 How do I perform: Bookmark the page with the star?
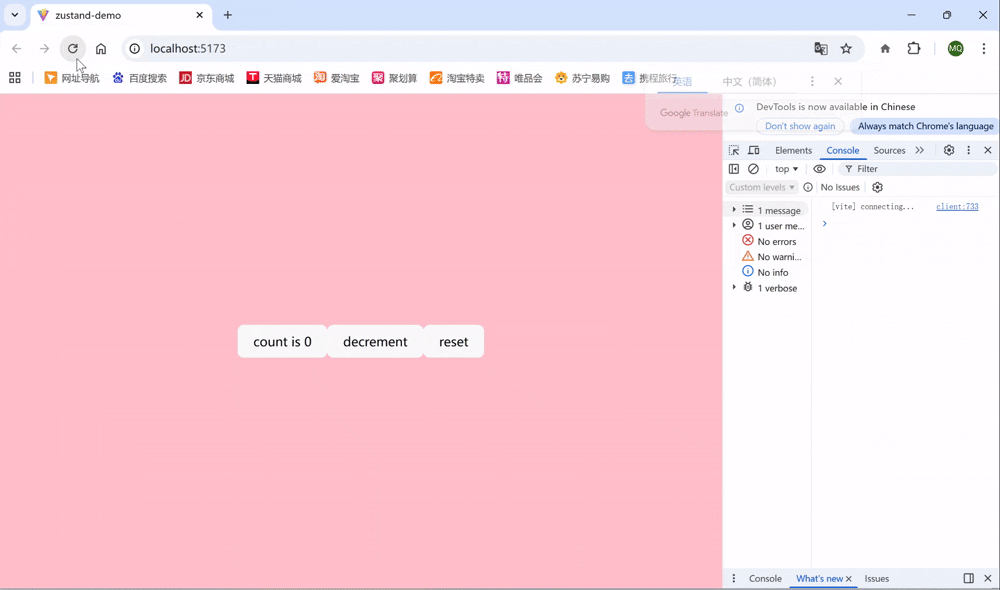846,48
